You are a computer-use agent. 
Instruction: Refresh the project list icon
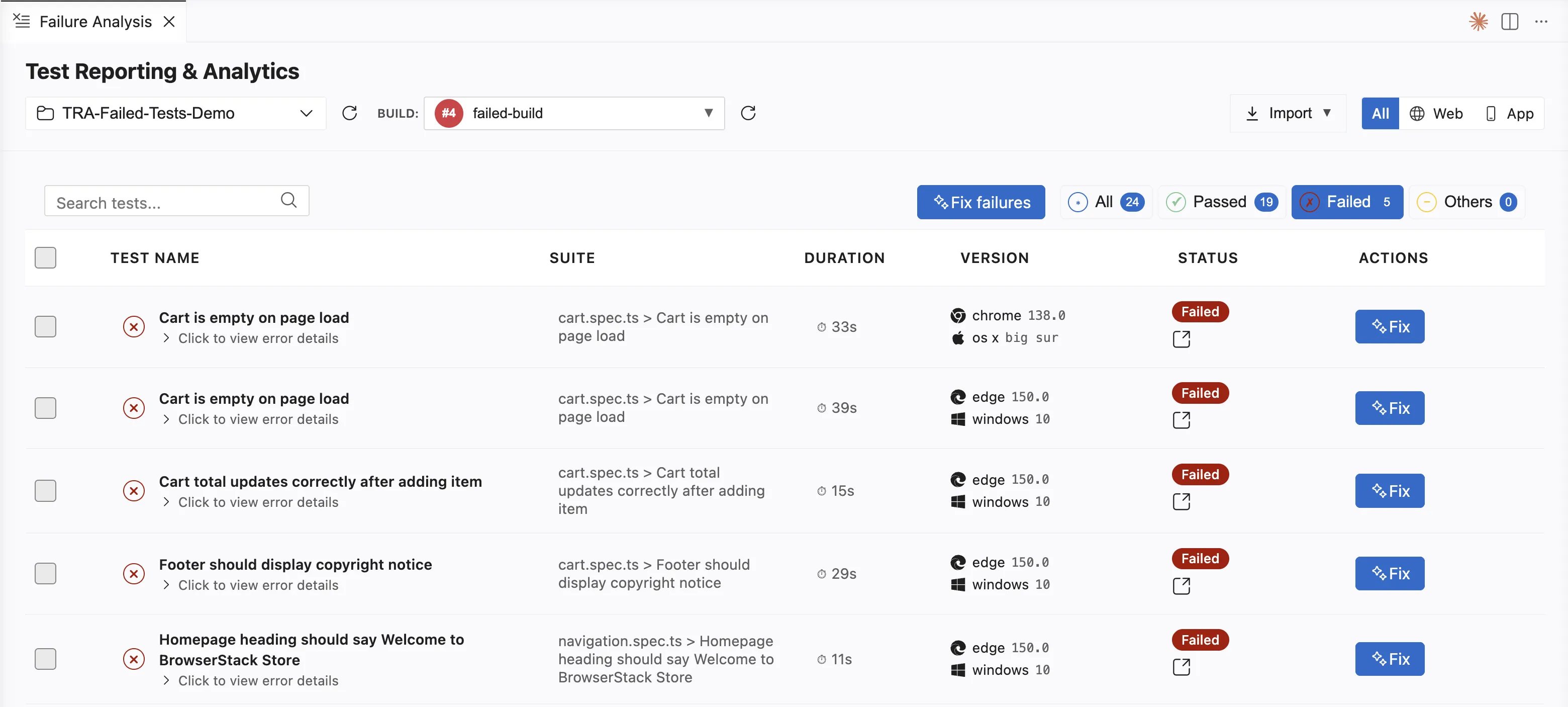349,113
